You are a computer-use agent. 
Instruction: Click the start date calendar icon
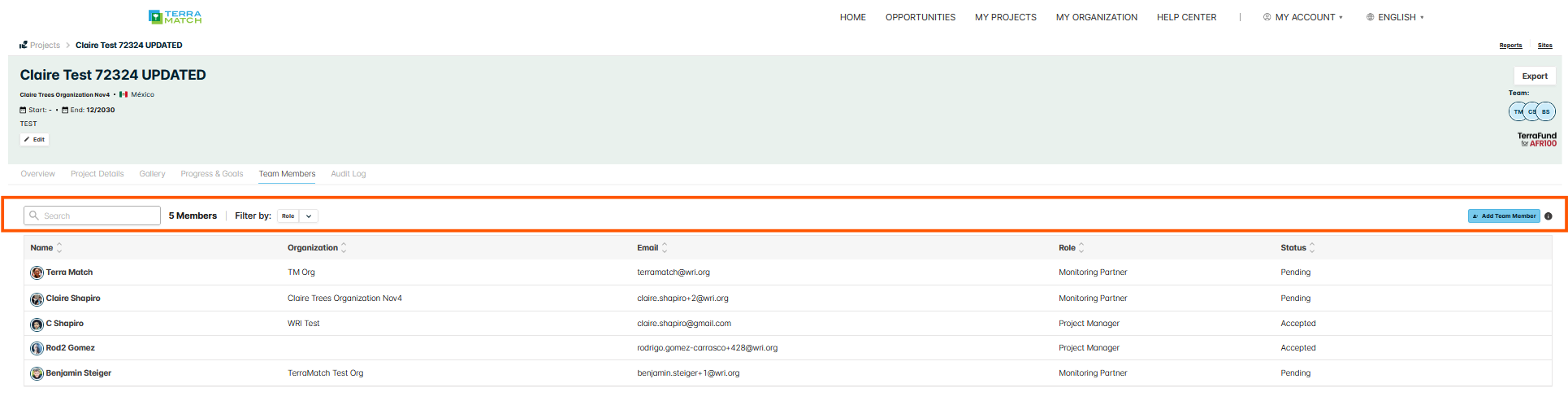[24, 110]
